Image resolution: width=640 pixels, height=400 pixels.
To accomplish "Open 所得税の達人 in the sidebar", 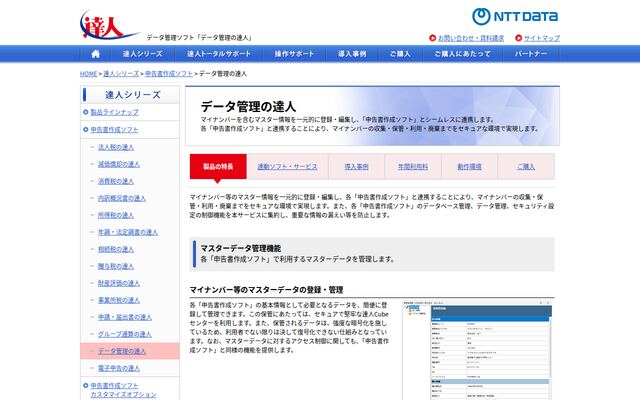I will tap(116, 215).
